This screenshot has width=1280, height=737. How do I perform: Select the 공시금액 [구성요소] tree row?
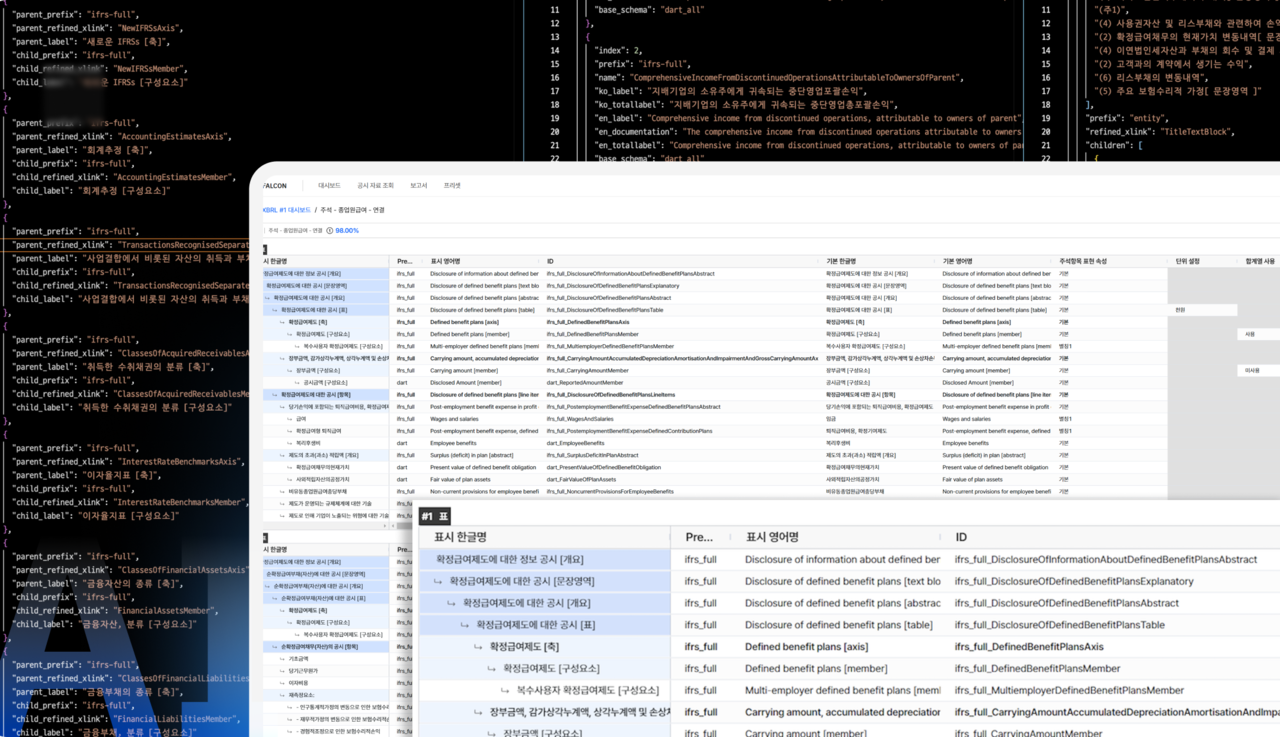point(326,382)
